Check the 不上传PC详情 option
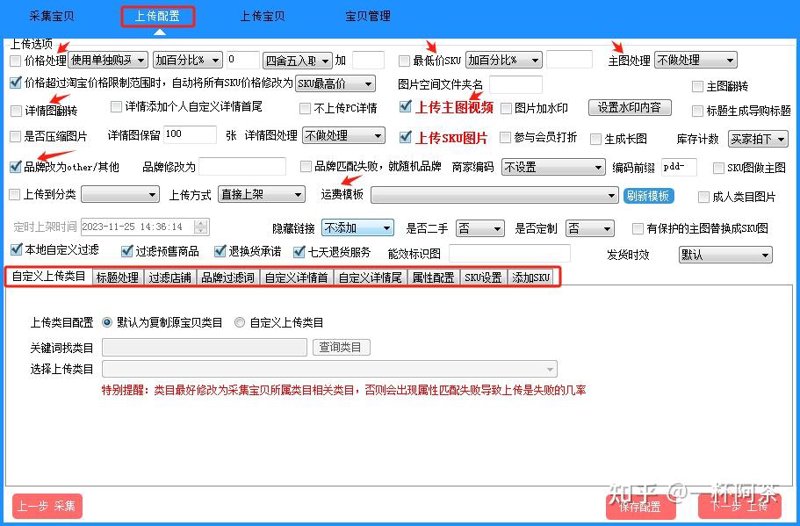Screen dimensions: 800x526 [305, 108]
